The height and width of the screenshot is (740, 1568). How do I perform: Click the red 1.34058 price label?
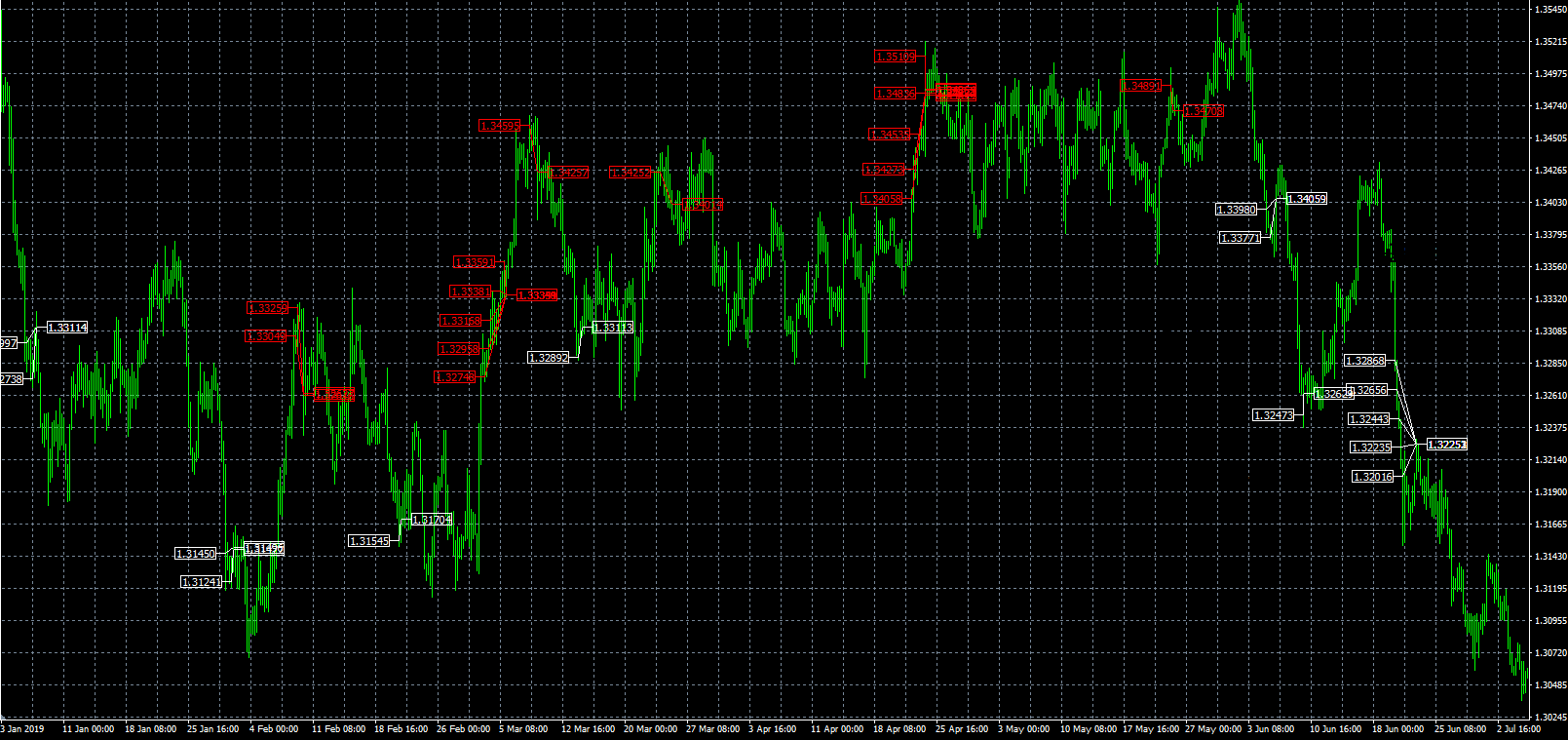pos(882,199)
